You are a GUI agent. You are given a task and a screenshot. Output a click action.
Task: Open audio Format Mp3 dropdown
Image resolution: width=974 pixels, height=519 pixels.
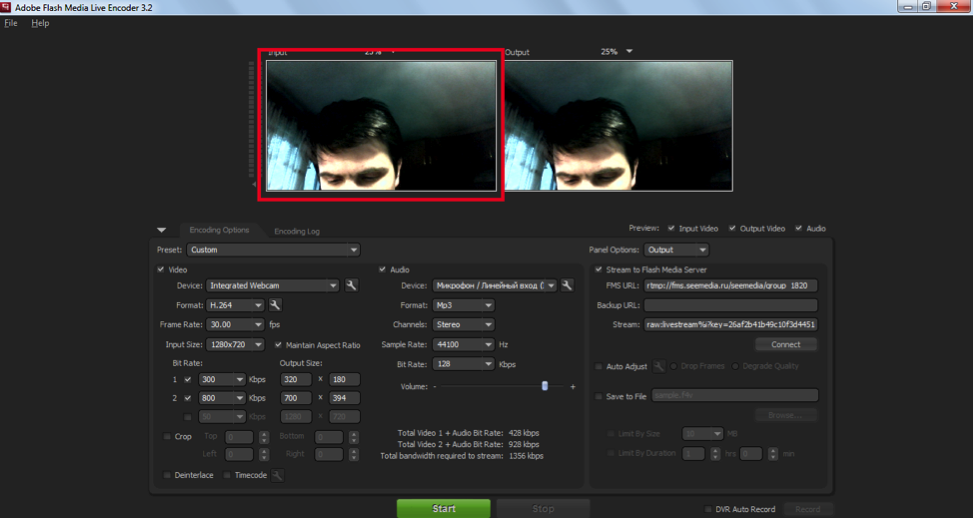[463, 305]
